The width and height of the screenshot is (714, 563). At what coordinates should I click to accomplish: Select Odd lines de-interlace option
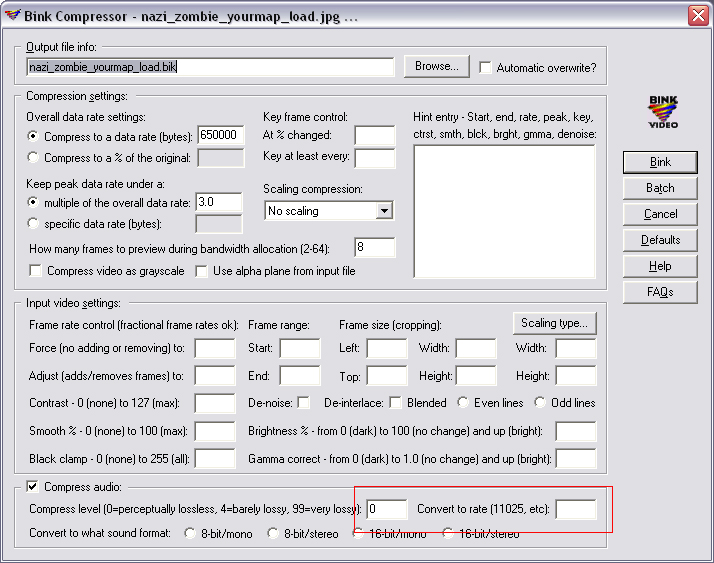tap(540, 402)
